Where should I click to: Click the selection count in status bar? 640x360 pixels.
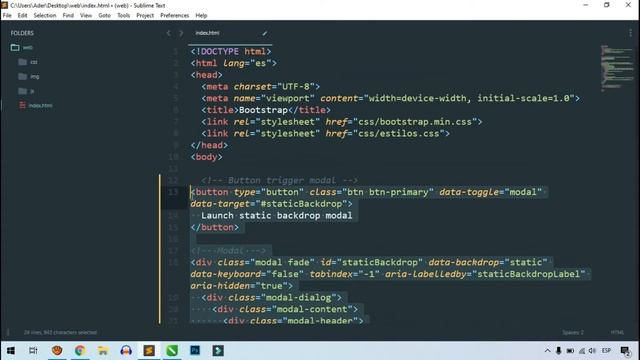tap(60, 332)
